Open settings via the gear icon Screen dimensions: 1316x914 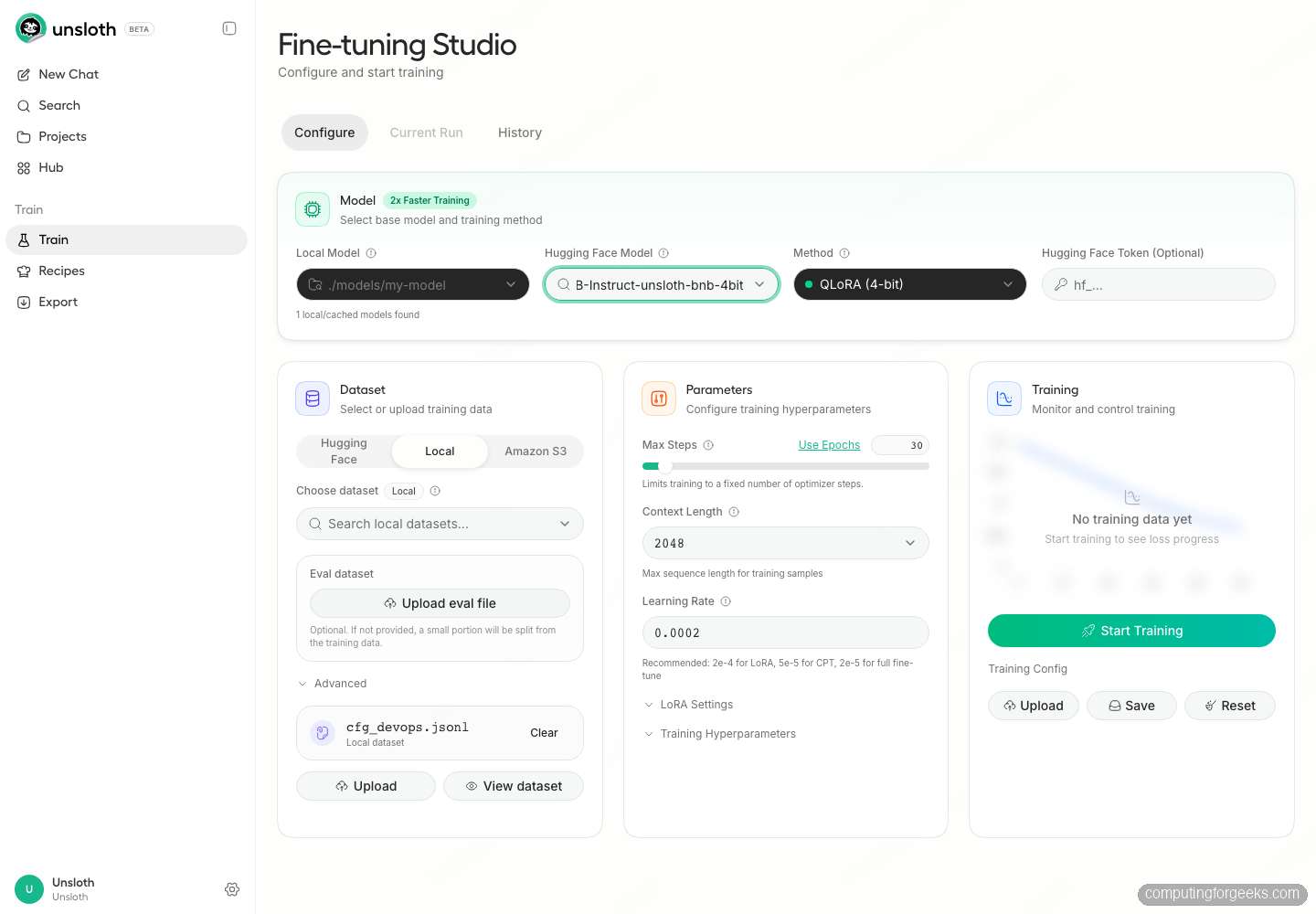click(232, 889)
